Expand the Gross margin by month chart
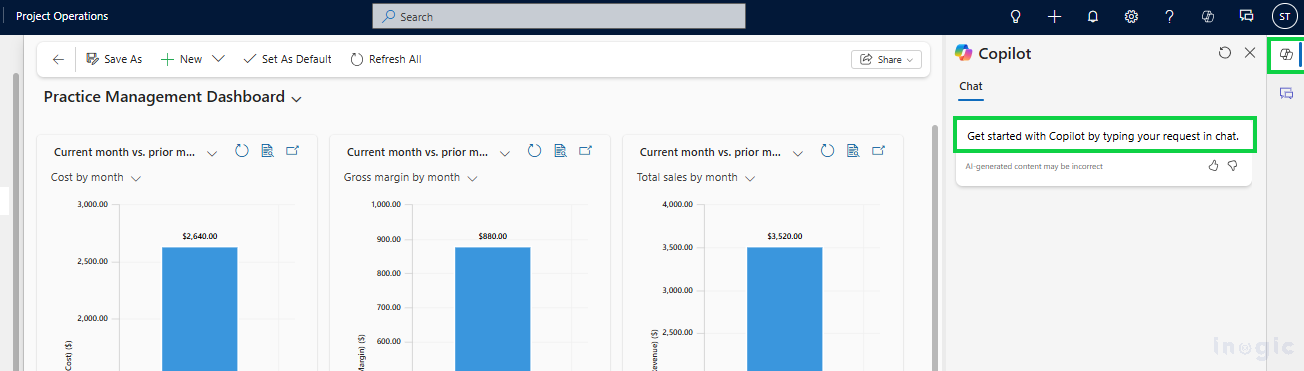 [x=586, y=151]
